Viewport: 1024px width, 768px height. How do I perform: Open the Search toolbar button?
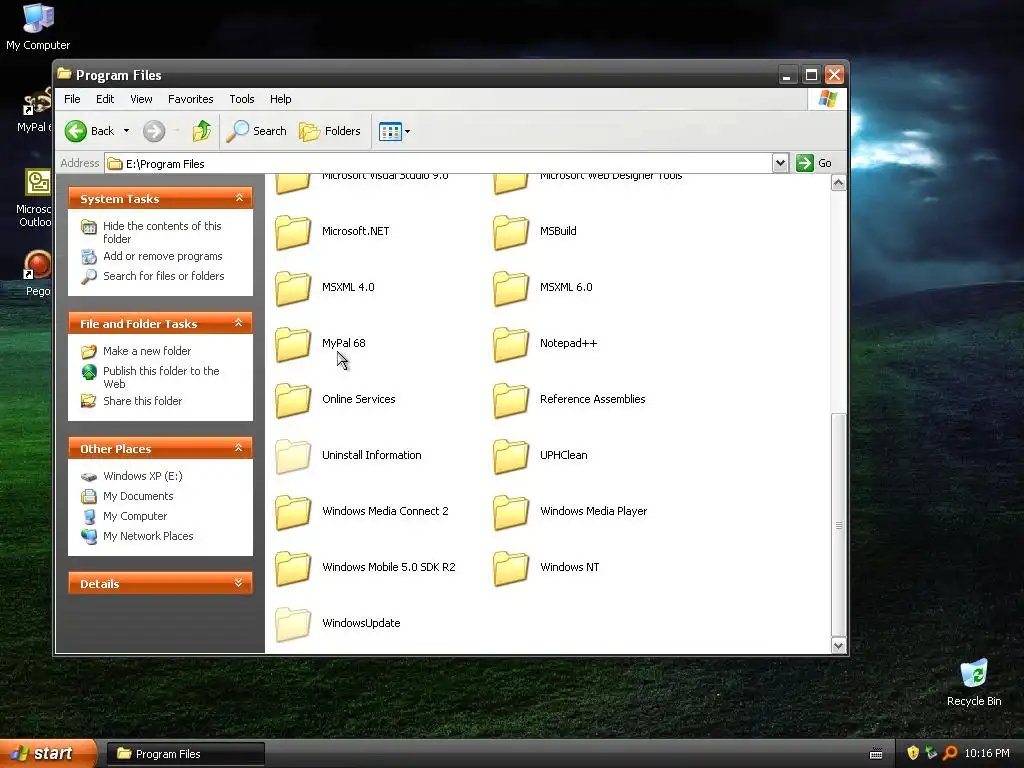point(257,131)
